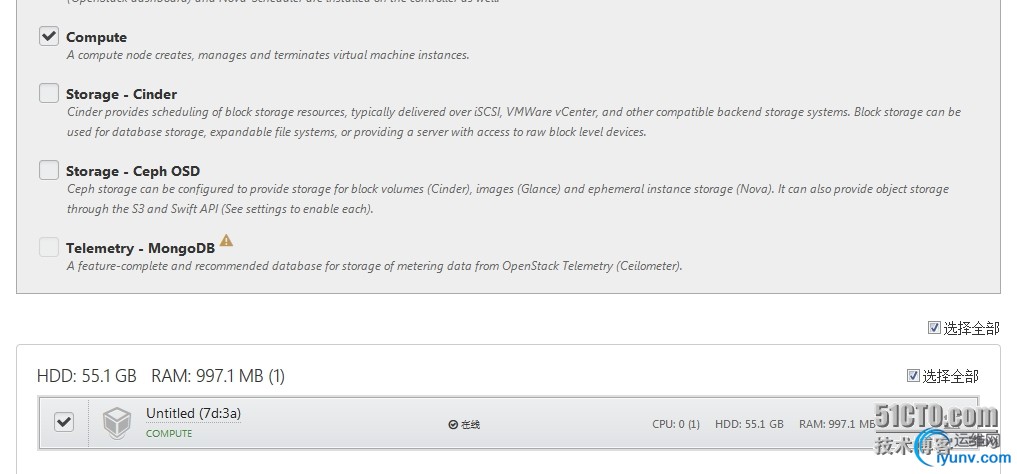Click the Untitled (7d:3a) node name

click(x=193, y=413)
